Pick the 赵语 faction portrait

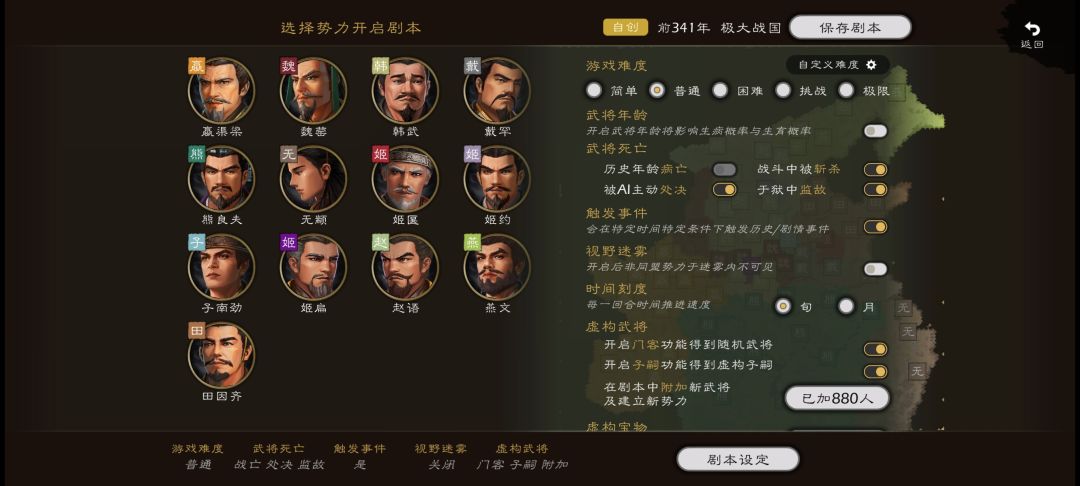click(x=405, y=267)
